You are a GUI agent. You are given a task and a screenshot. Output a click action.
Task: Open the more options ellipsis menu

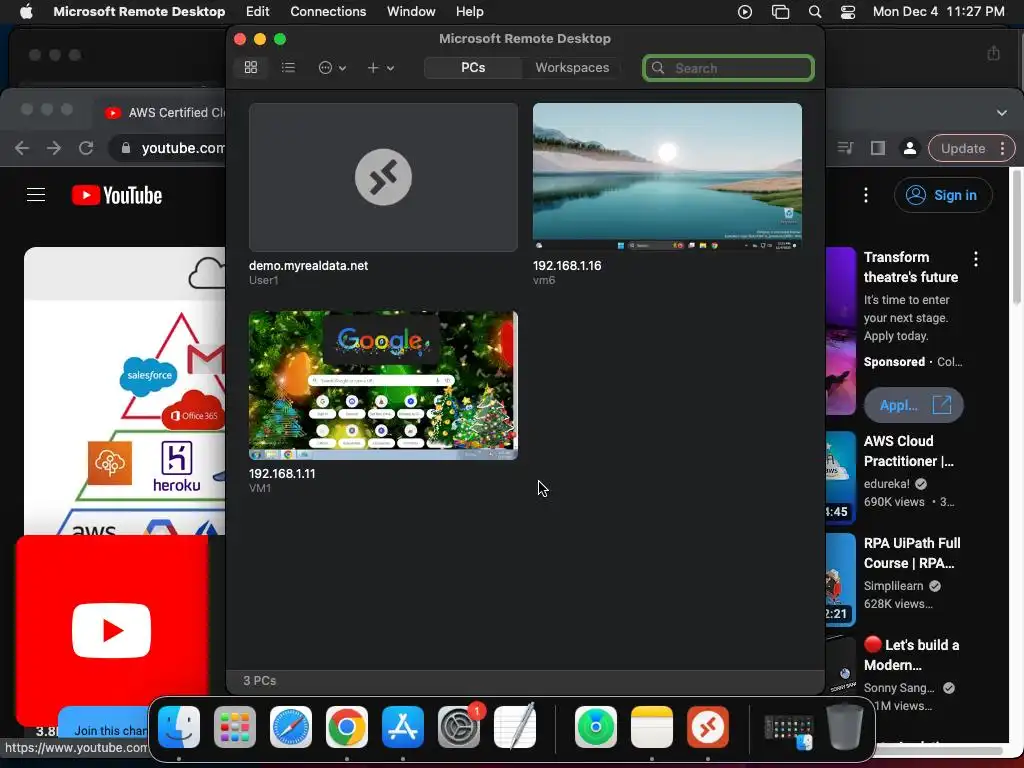pos(332,67)
